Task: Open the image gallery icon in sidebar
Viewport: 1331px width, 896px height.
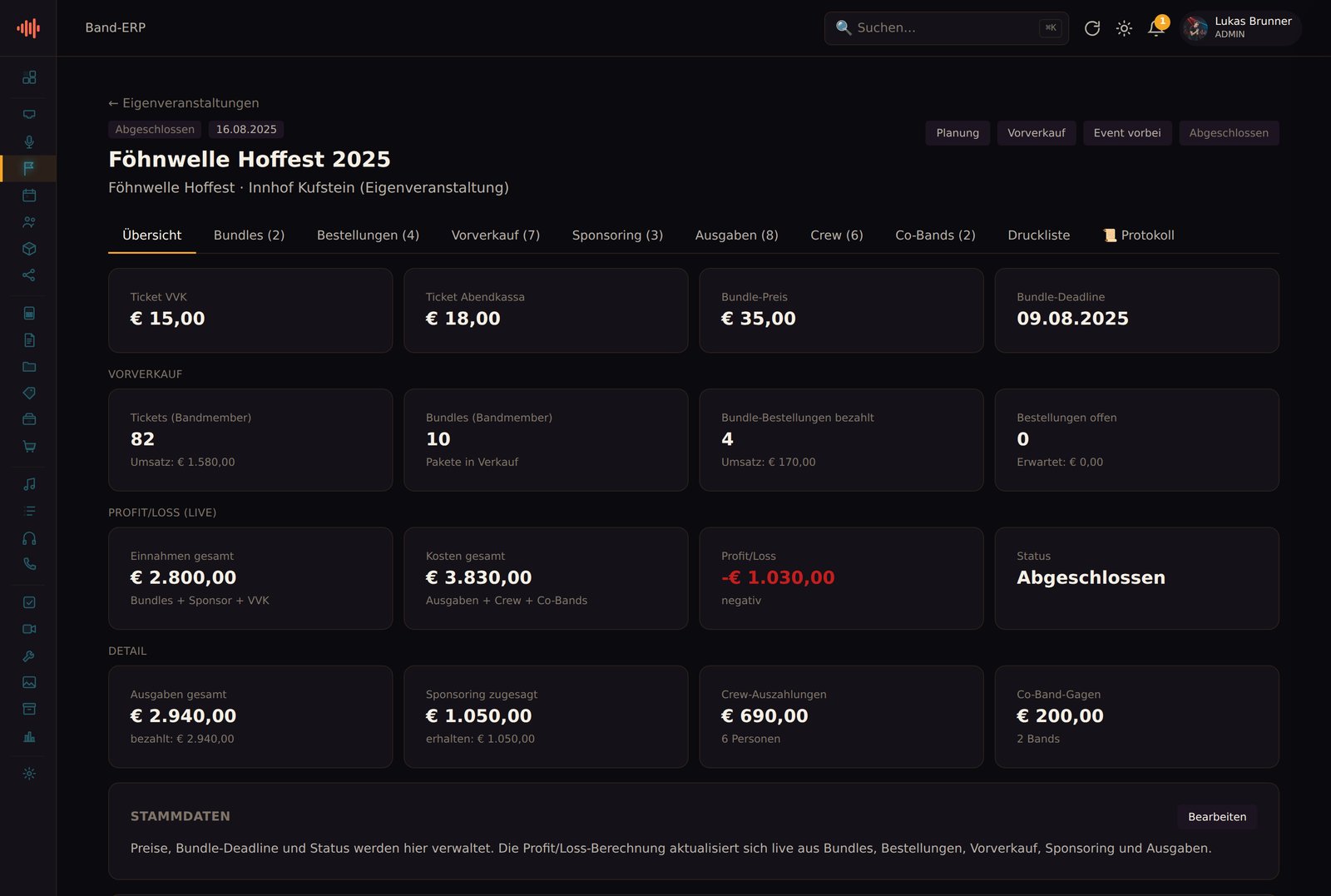Action: [x=29, y=682]
